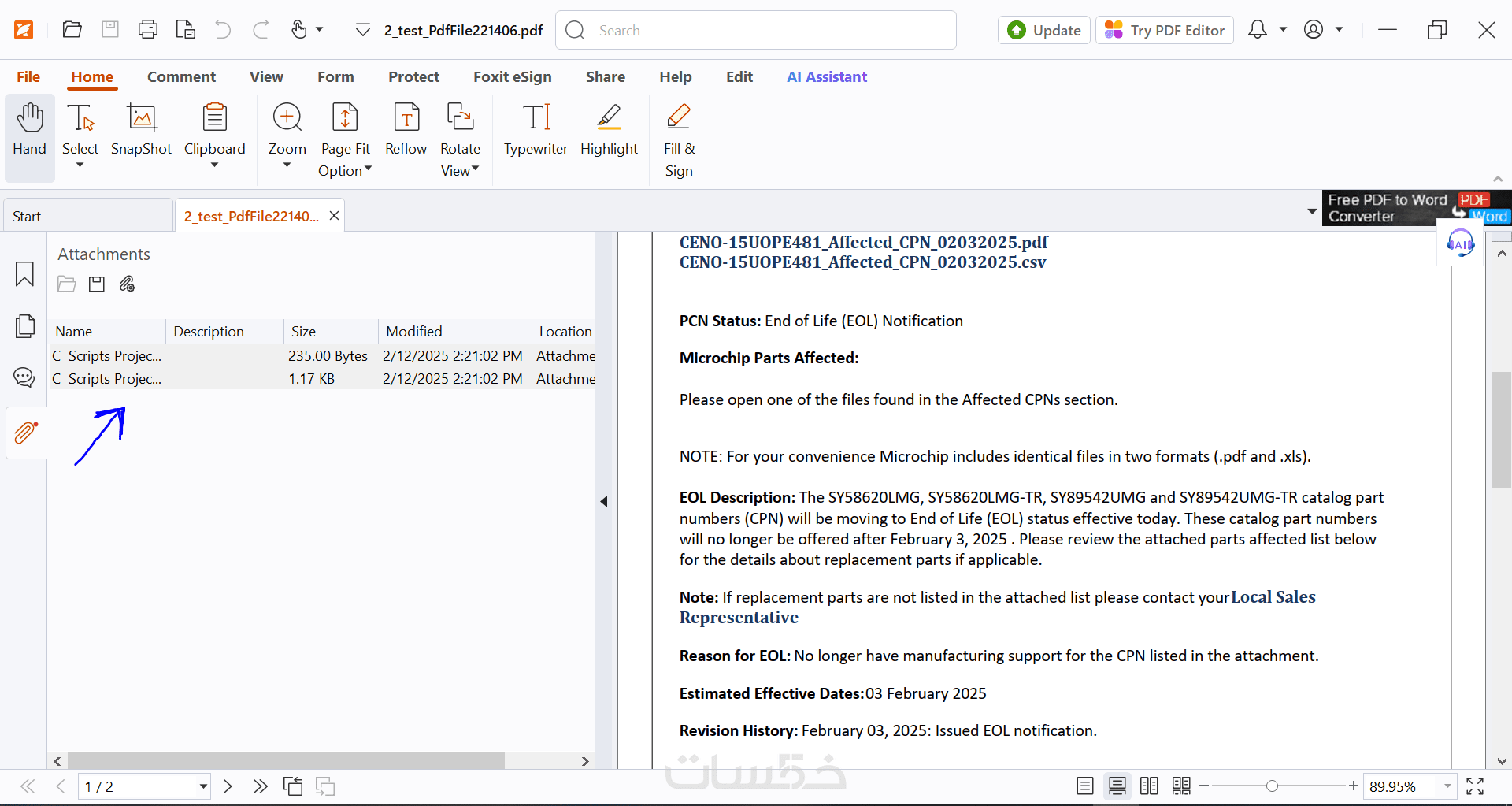
Task: Select the Typewriter tool
Action: (x=535, y=131)
